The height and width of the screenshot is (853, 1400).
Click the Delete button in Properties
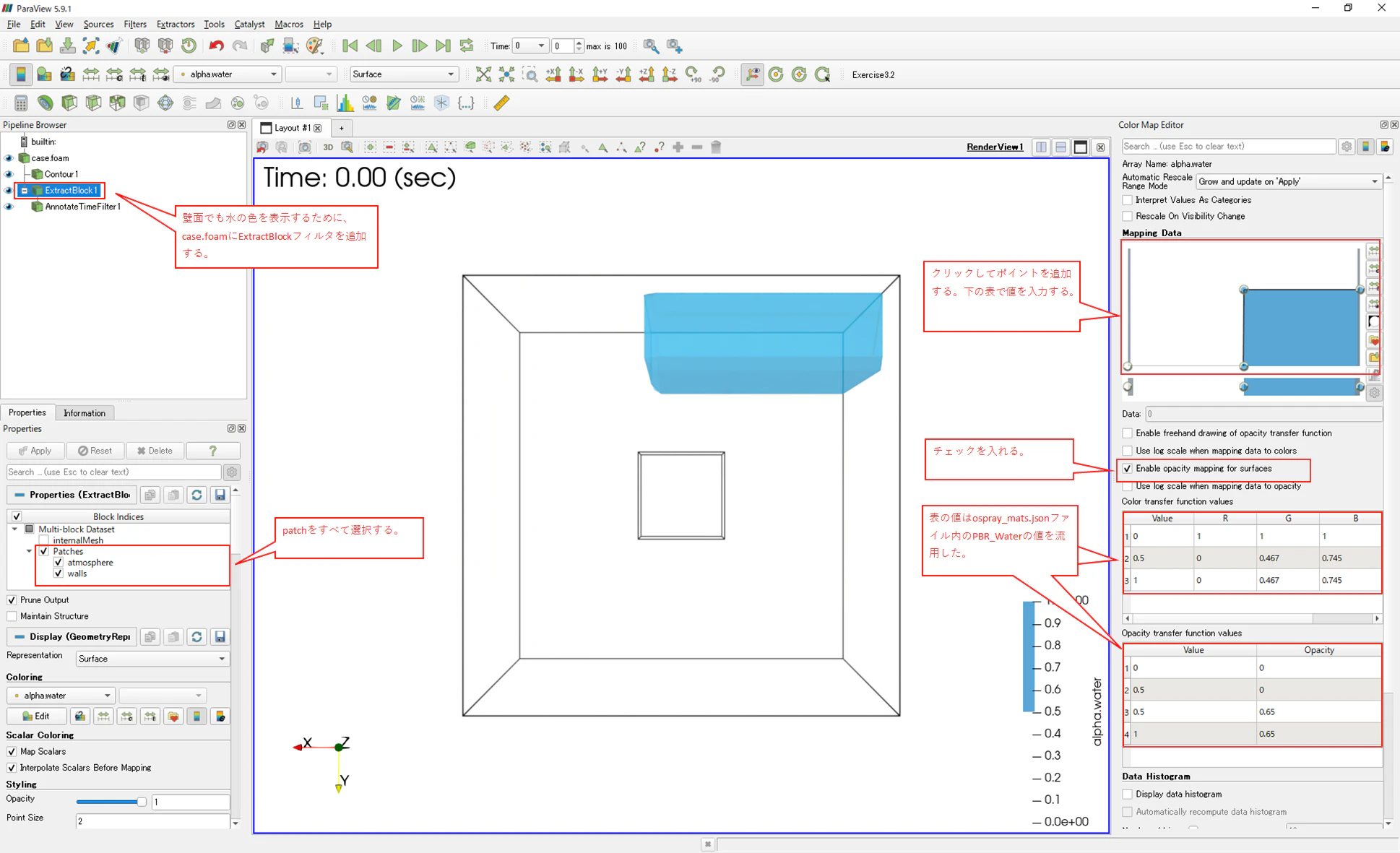point(155,451)
